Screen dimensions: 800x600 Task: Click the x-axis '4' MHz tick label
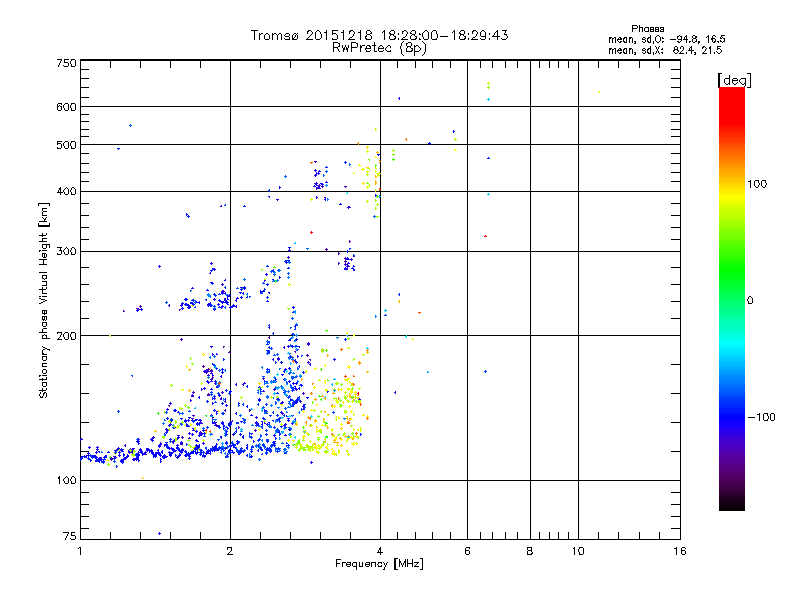380,551
